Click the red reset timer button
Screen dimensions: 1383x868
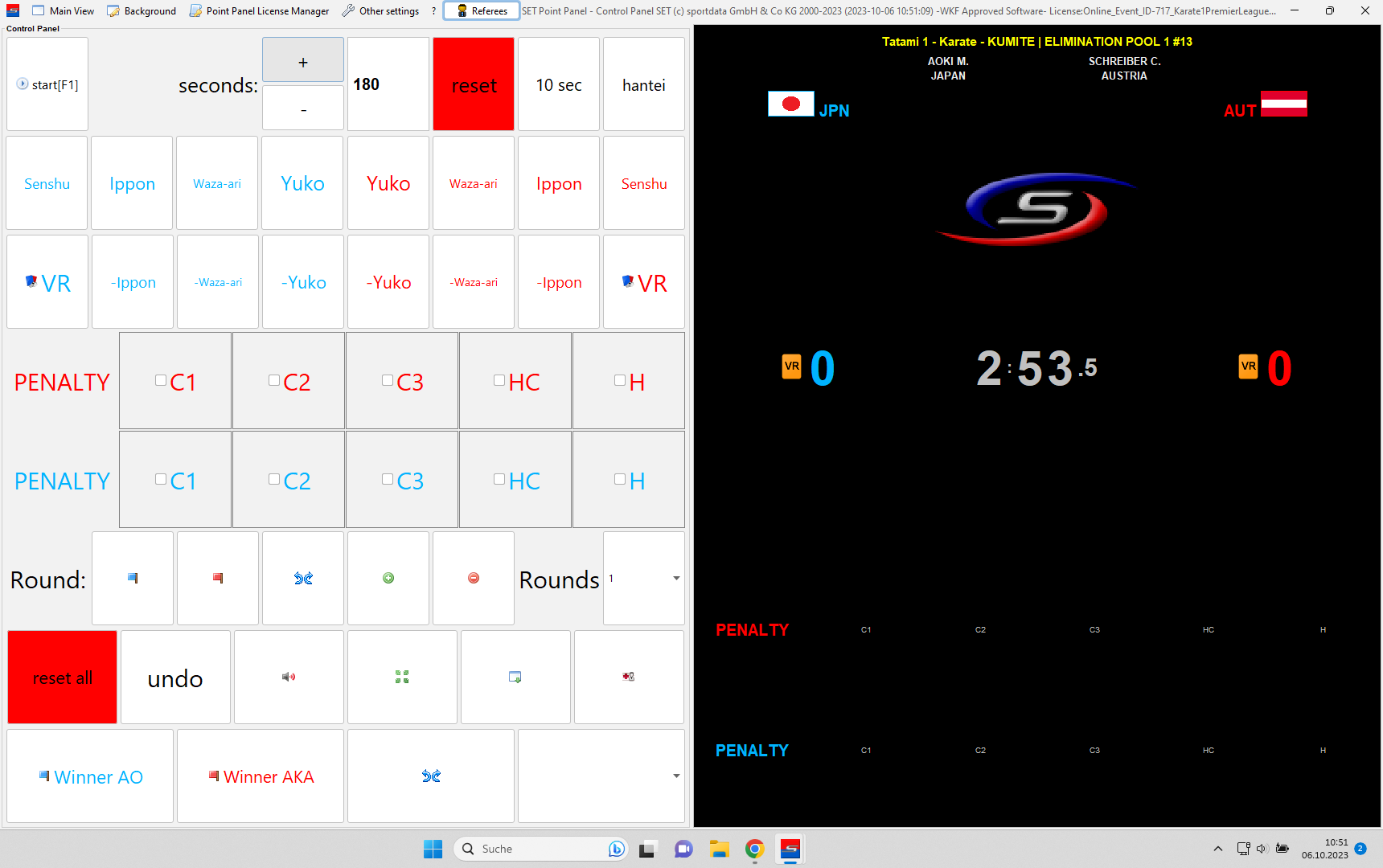click(x=474, y=84)
